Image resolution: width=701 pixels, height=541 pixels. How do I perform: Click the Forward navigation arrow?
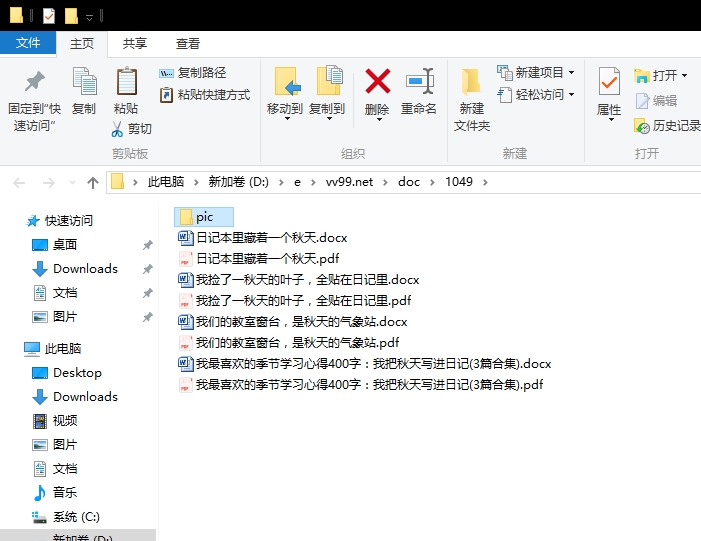pos(48,182)
